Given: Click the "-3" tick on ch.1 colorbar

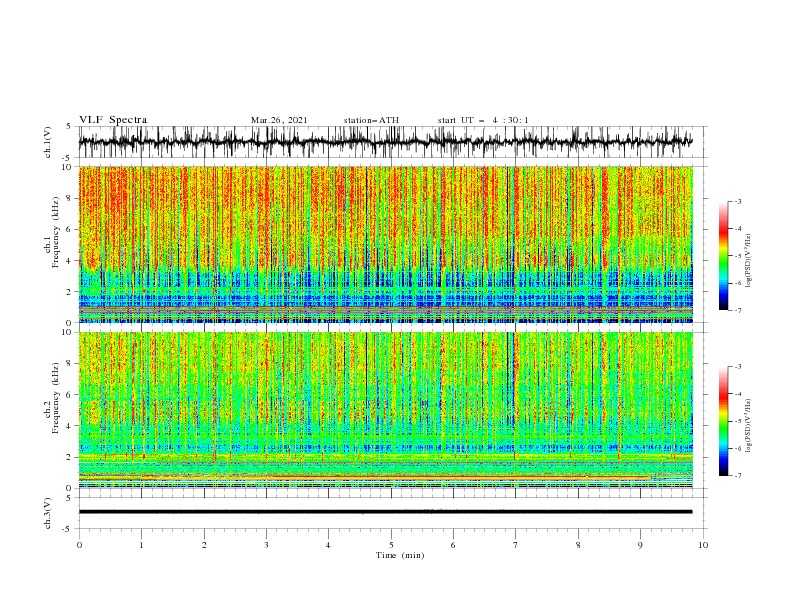Looking at the screenshot, I should [x=738, y=201].
